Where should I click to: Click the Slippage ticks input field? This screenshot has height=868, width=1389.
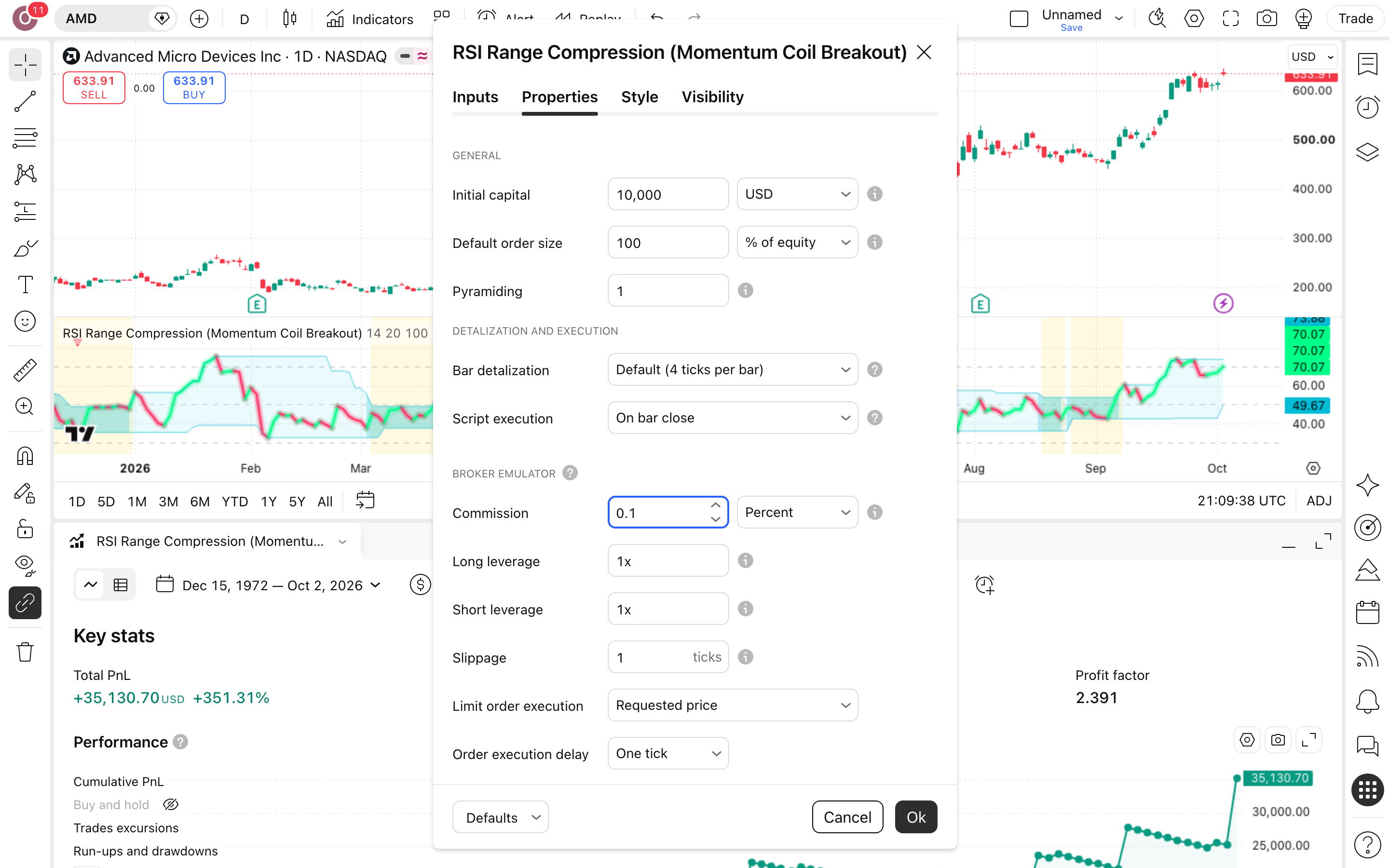[x=668, y=657]
